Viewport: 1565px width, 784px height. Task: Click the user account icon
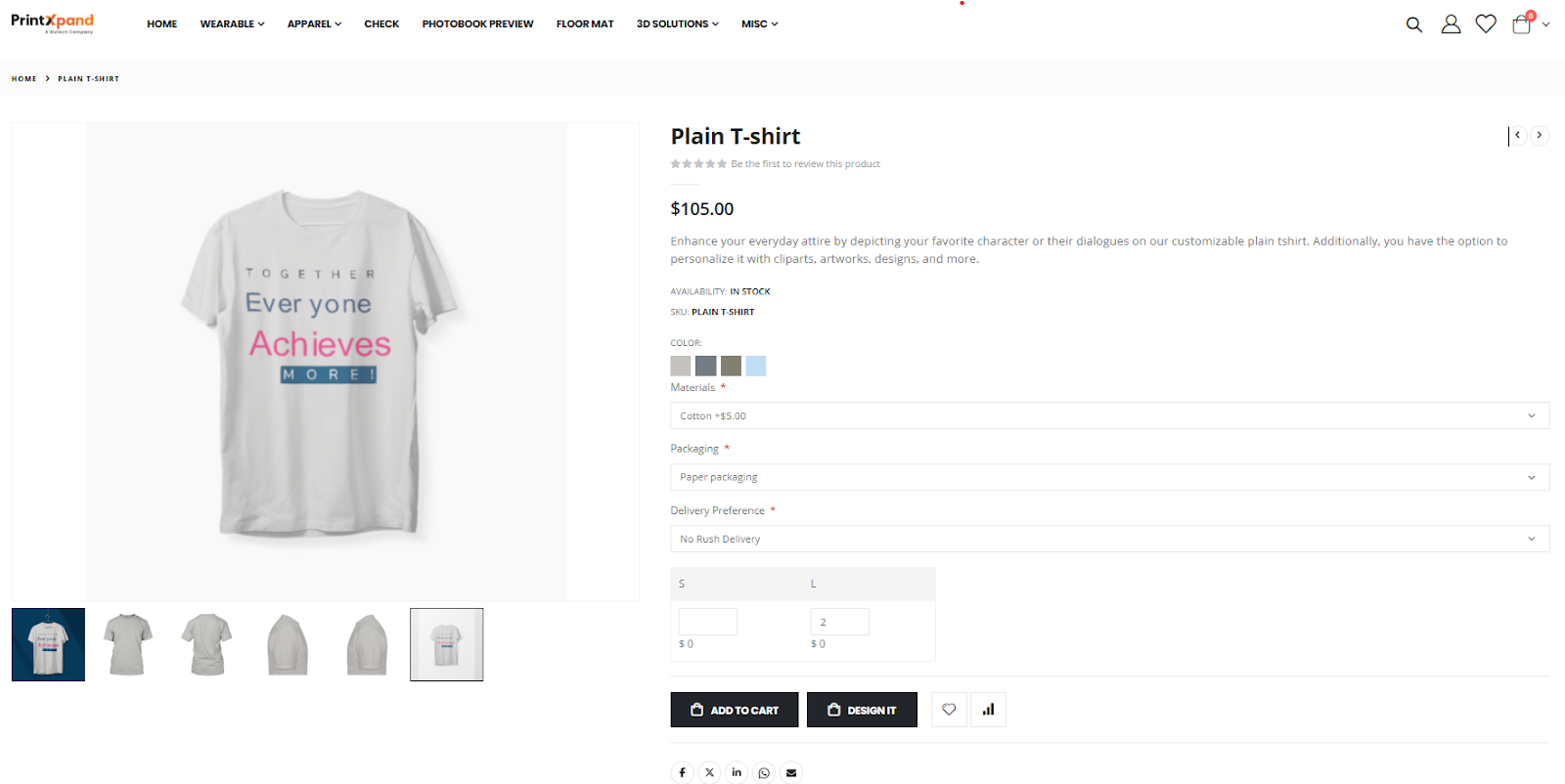pyautogui.click(x=1451, y=24)
